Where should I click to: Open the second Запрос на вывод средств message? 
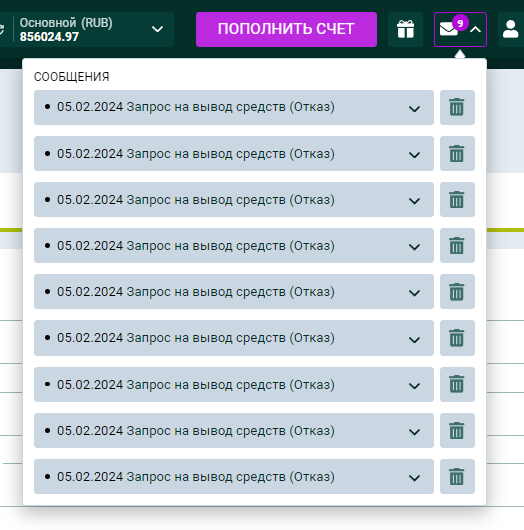[x=234, y=153]
